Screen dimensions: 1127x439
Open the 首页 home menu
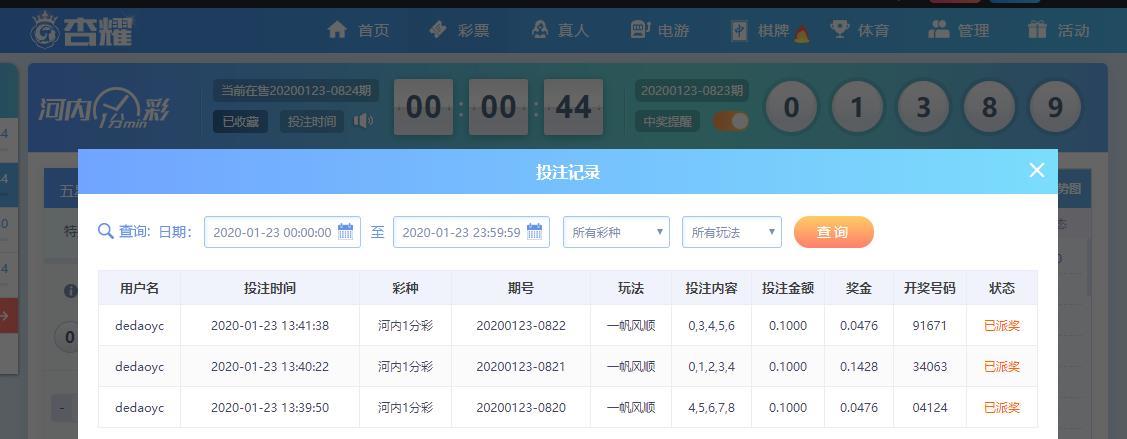(358, 30)
